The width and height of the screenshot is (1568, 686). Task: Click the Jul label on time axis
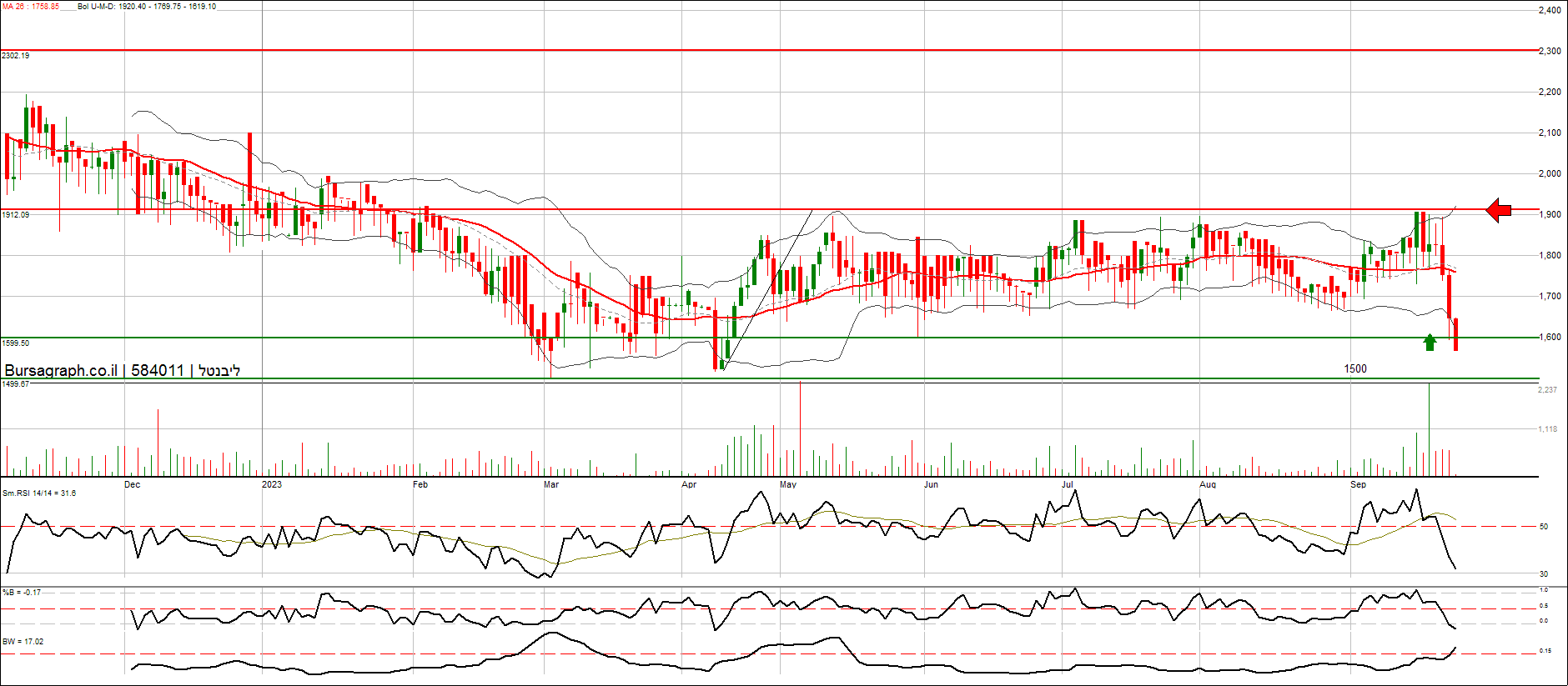[x=1067, y=484]
